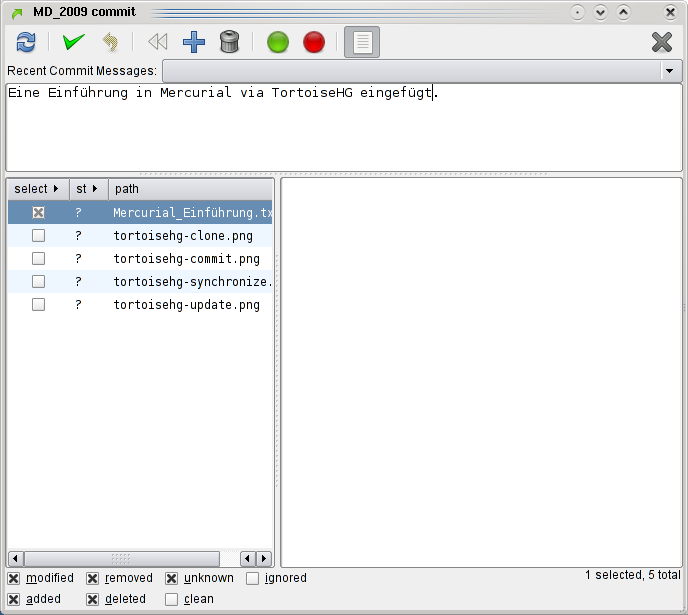Click the blue refresh arrows icon

click(26, 42)
